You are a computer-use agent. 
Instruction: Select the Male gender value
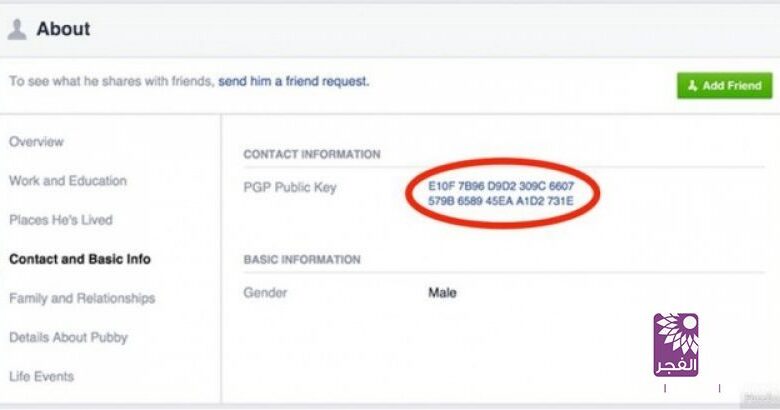coord(442,293)
